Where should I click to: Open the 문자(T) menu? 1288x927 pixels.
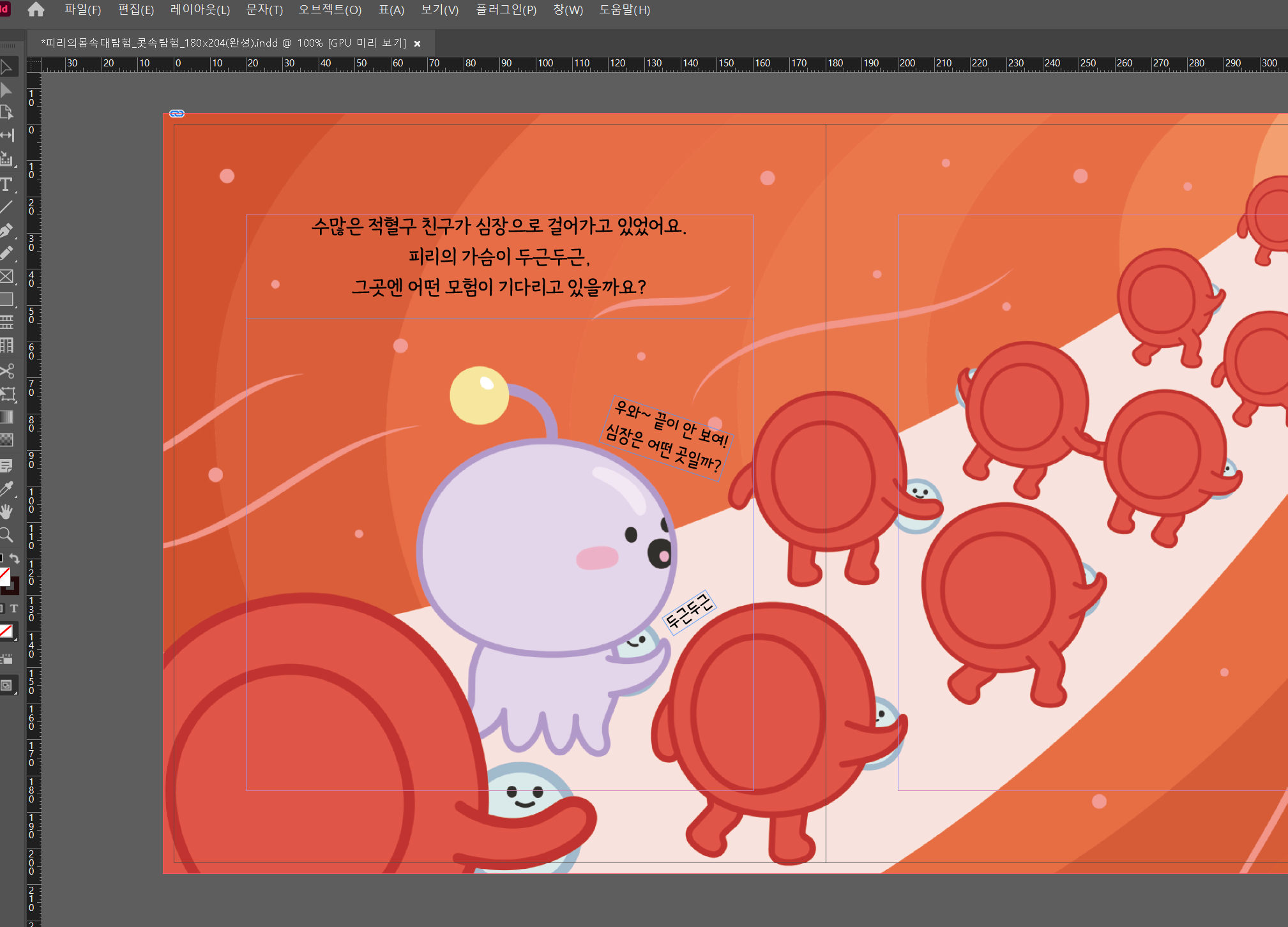pyautogui.click(x=264, y=10)
